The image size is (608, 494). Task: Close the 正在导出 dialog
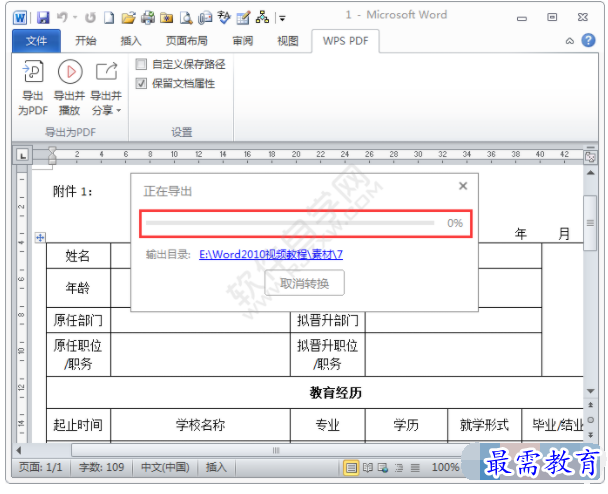point(463,186)
